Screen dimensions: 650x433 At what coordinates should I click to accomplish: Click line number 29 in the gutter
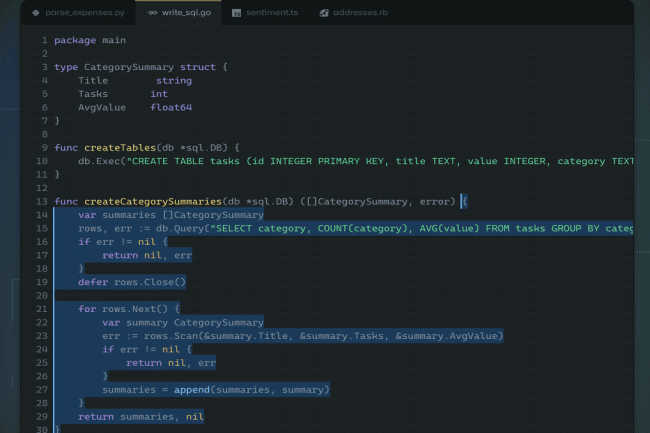tap(42, 416)
